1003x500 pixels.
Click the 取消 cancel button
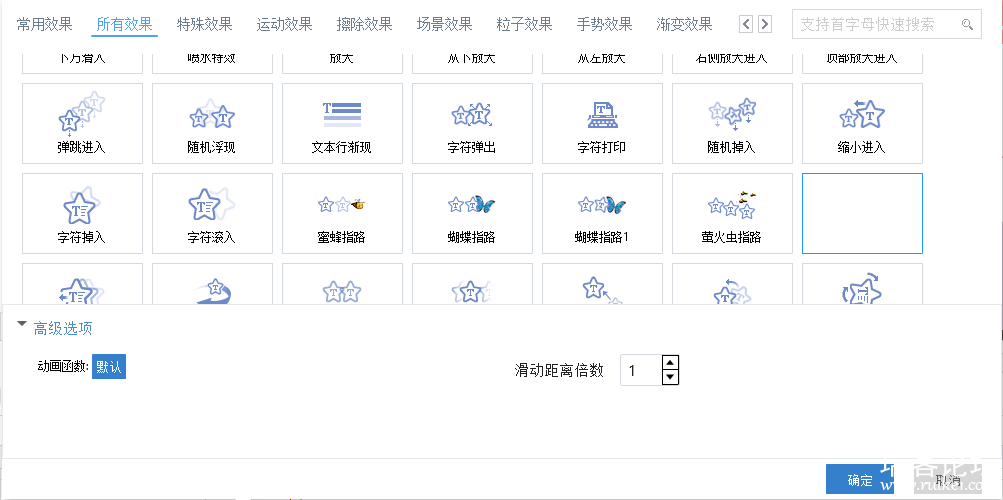947,481
